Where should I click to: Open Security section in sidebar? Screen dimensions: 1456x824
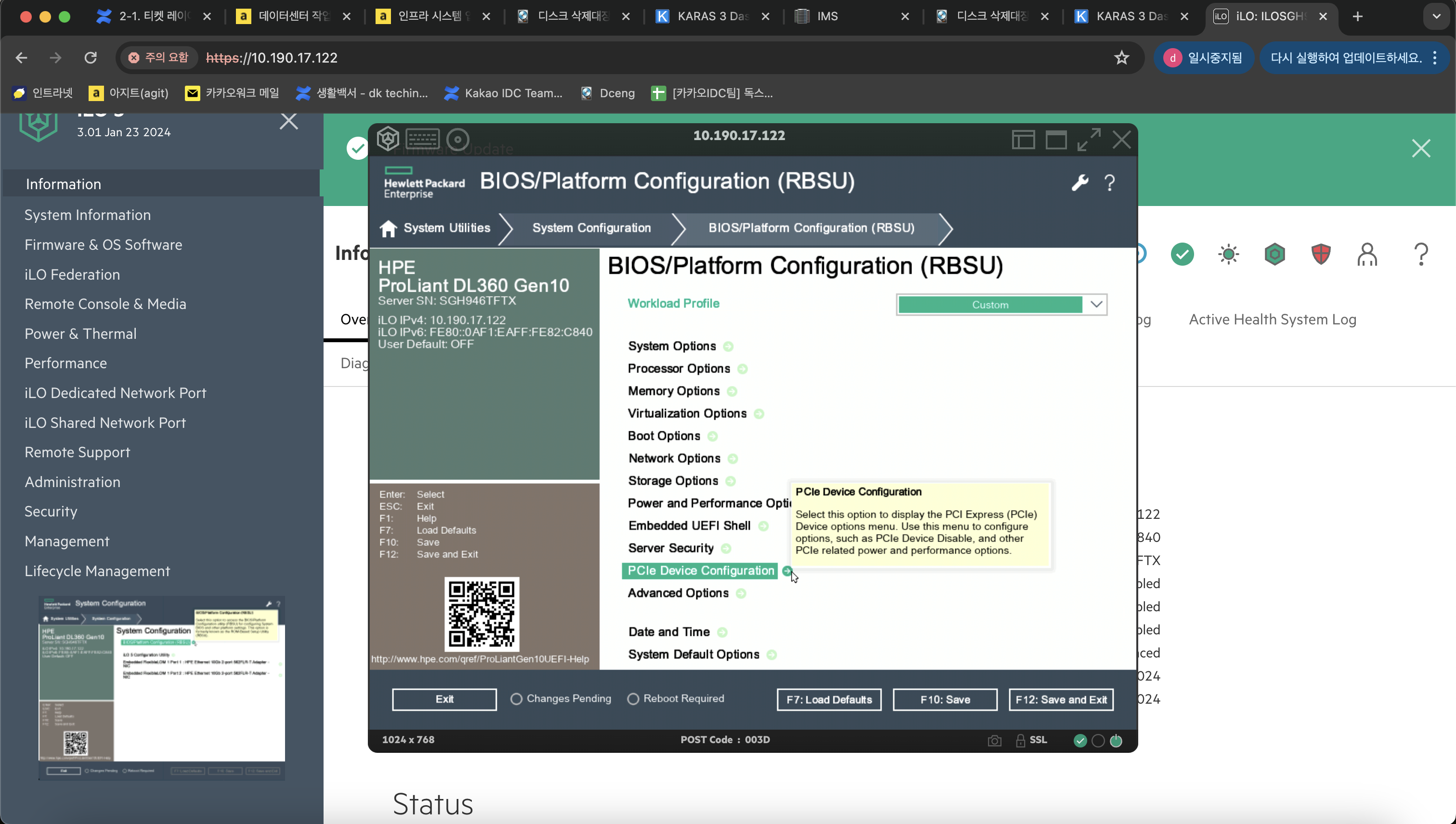point(51,511)
